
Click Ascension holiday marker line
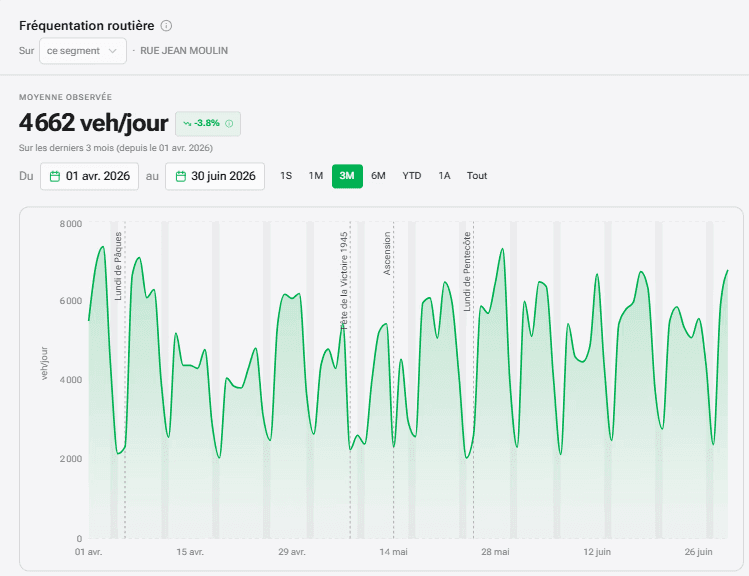(x=394, y=380)
